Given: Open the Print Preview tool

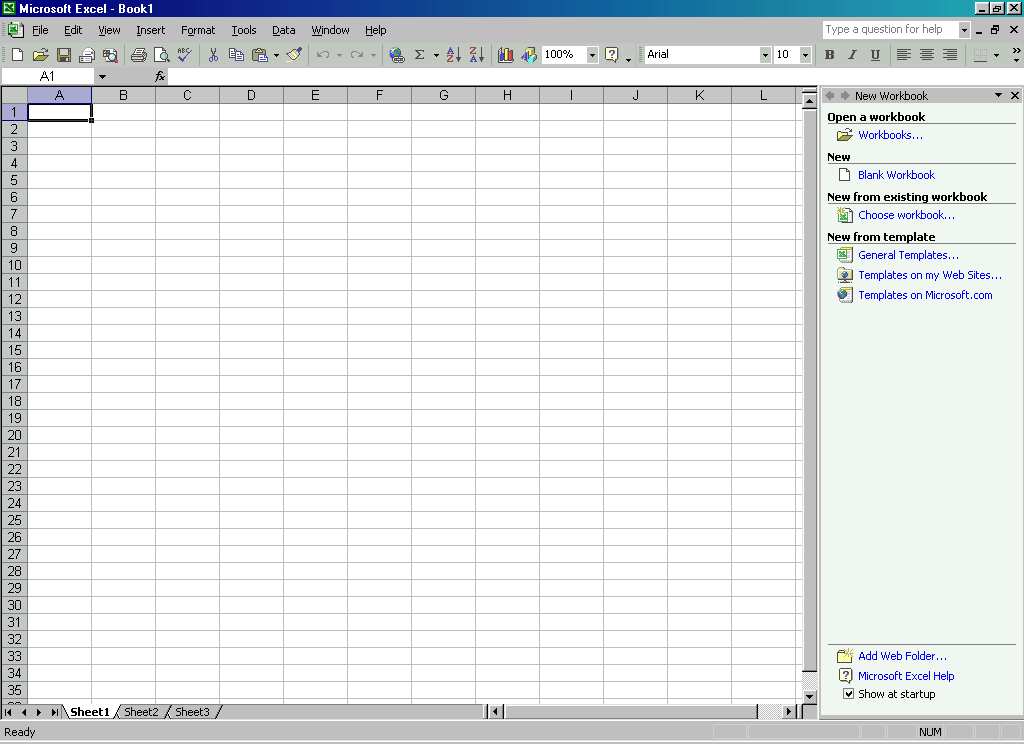Looking at the screenshot, I should click(161, 55).
